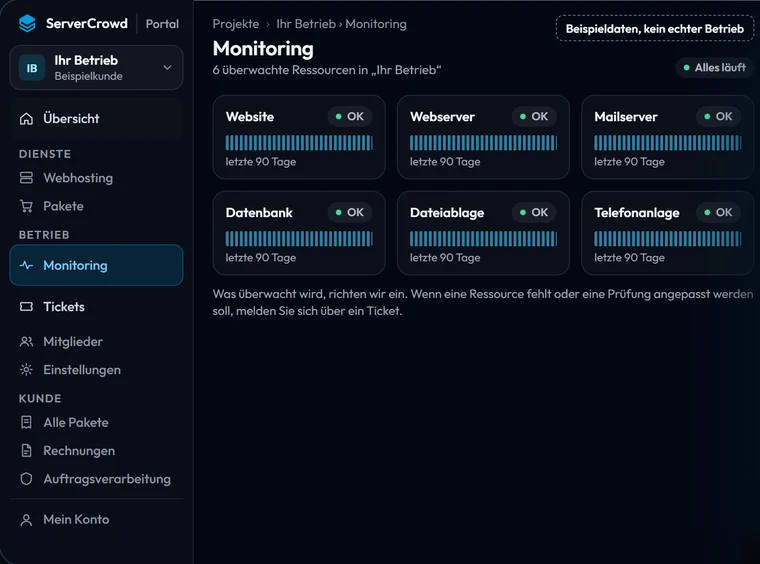Click the Beispielkunde label under Ihr Betrieb

coord(88,77)
